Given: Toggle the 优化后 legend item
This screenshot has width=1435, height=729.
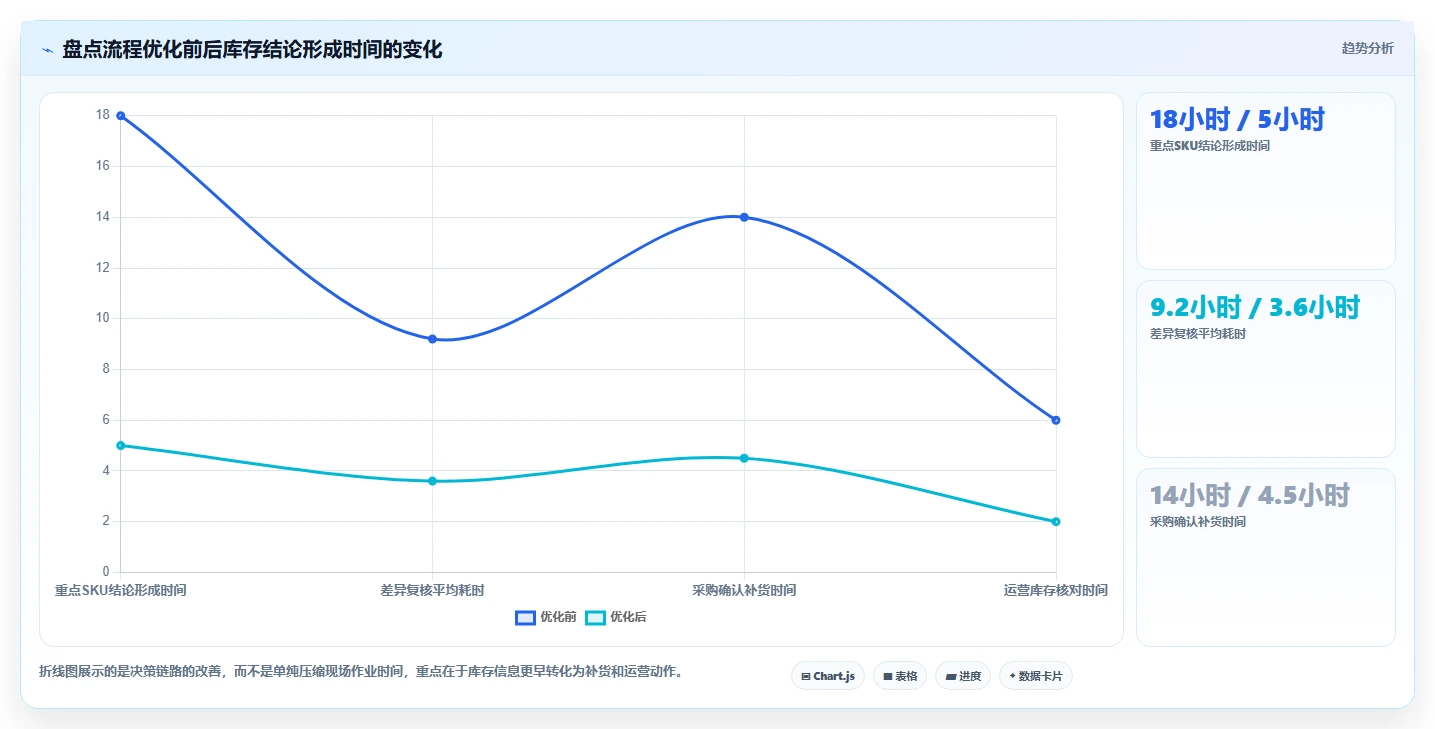Looking at the screenshot, I should click(615, 617).
